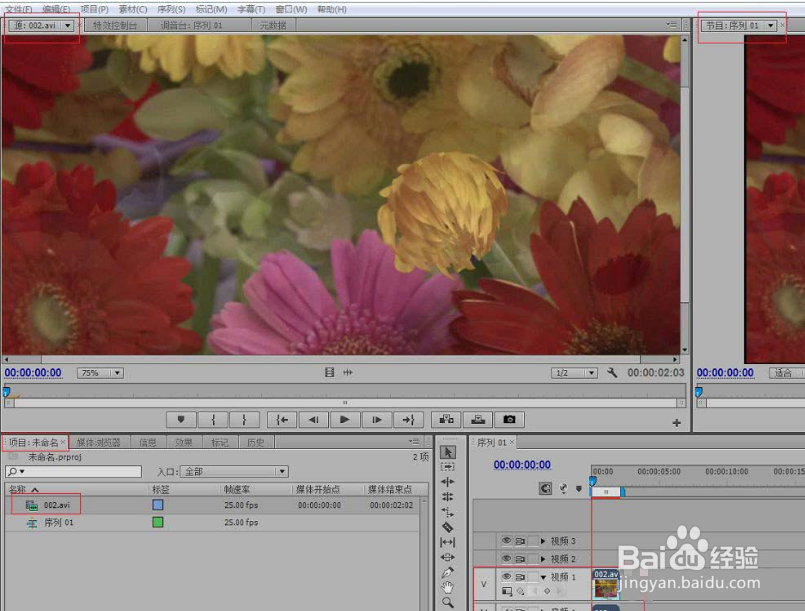Click the timeline panel timecode
Screen dimensions: 805x611
coord(522,465)
